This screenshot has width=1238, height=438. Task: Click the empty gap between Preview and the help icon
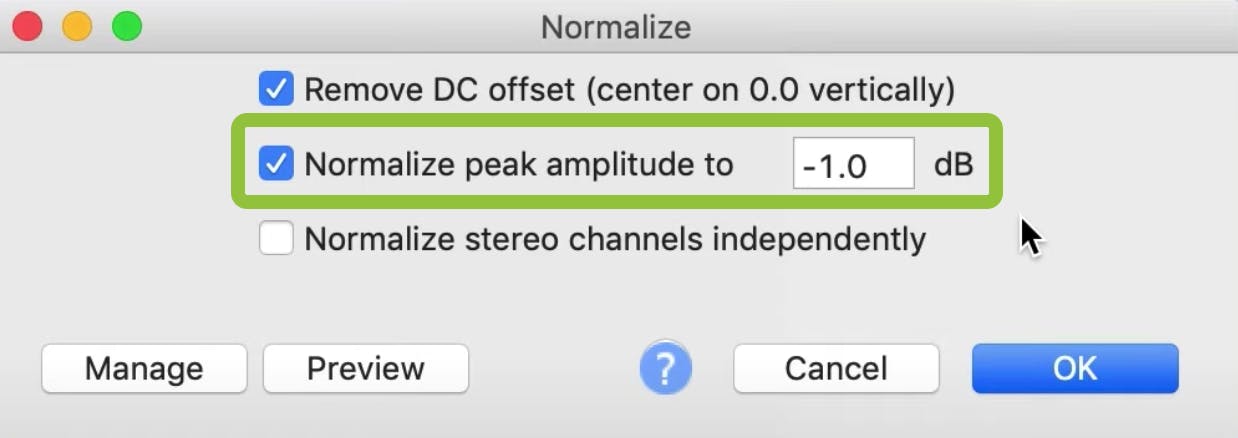553,369
